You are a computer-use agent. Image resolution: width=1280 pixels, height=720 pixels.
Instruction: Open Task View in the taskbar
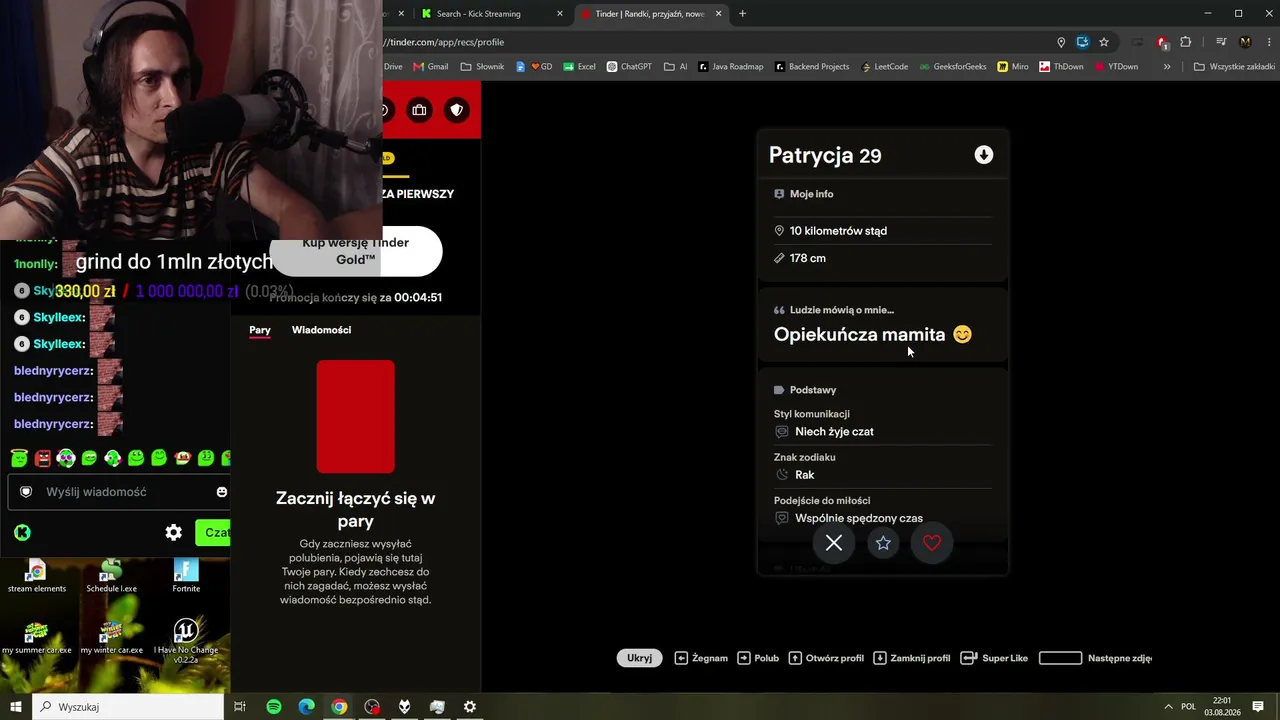point(240,707)
